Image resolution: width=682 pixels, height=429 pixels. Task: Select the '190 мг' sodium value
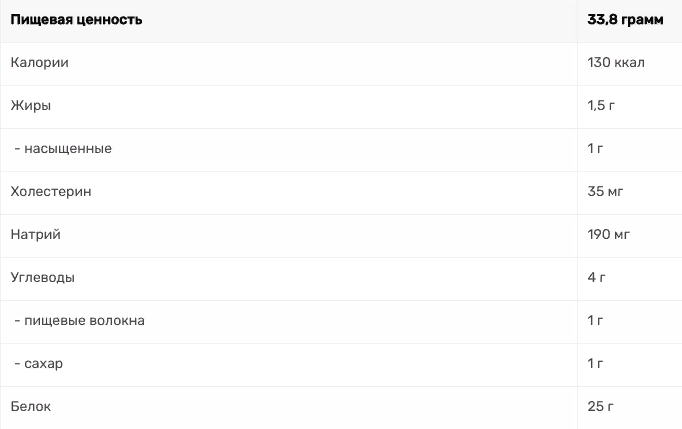[608, 235]
